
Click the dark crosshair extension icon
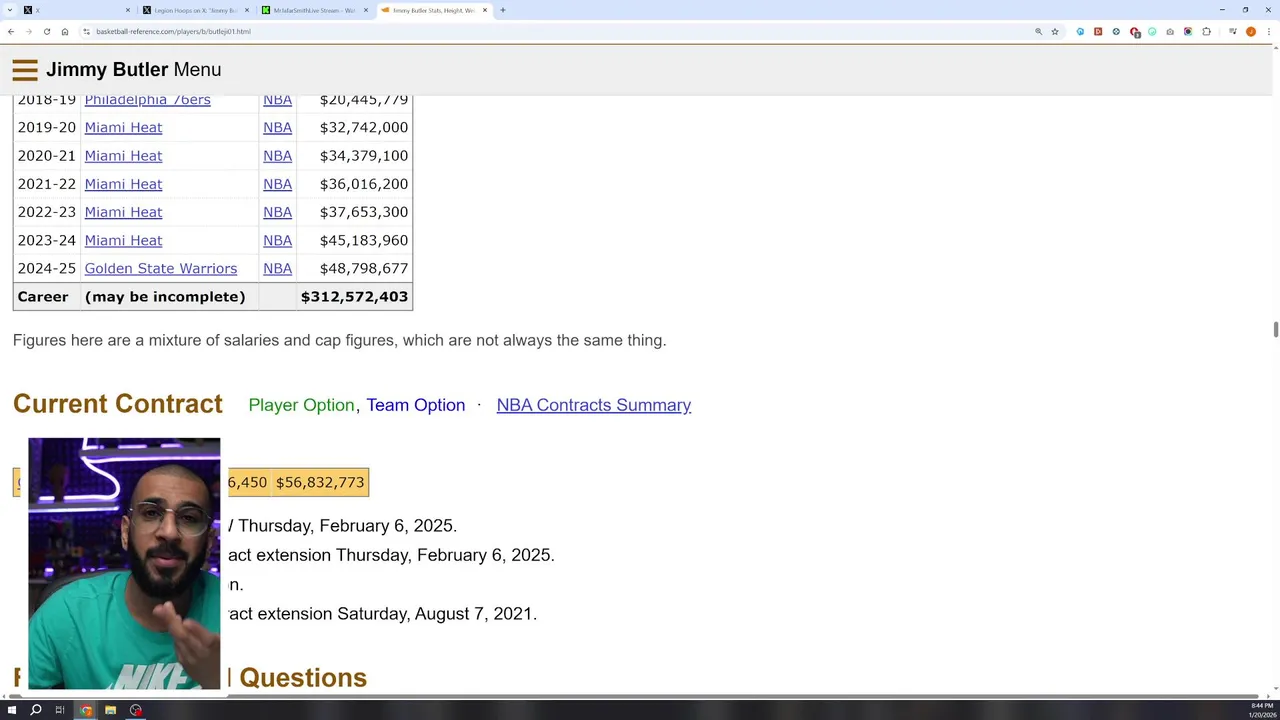[1116, 32]
